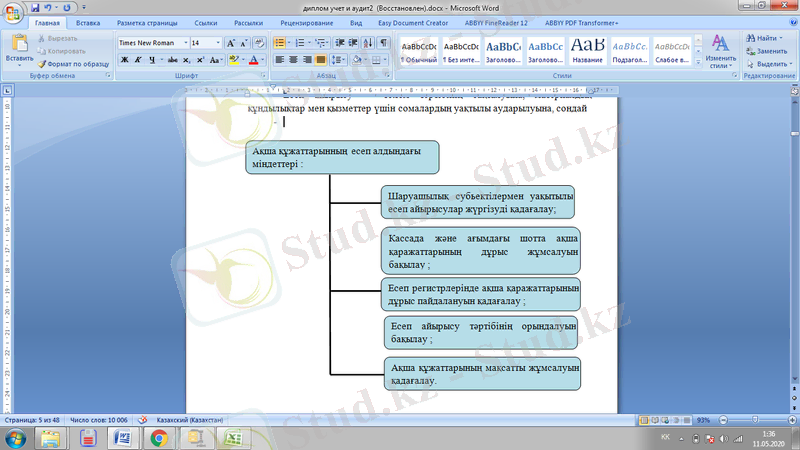Expand the font size 14 dropdown
The image size is (800, 450).
[219, 44]
